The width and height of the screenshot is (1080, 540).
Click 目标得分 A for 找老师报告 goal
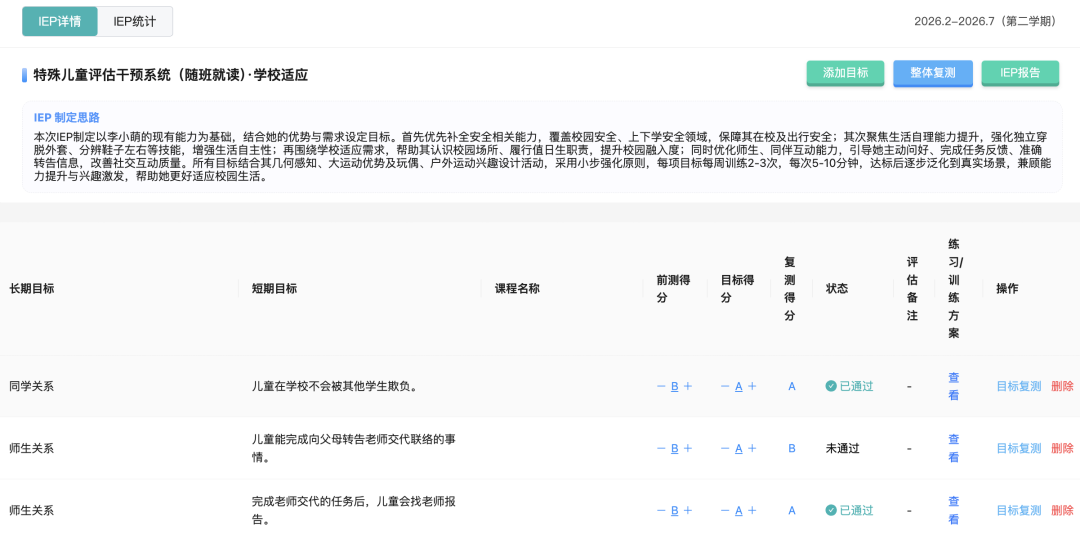pyautogui.click(x=738, y=510)
